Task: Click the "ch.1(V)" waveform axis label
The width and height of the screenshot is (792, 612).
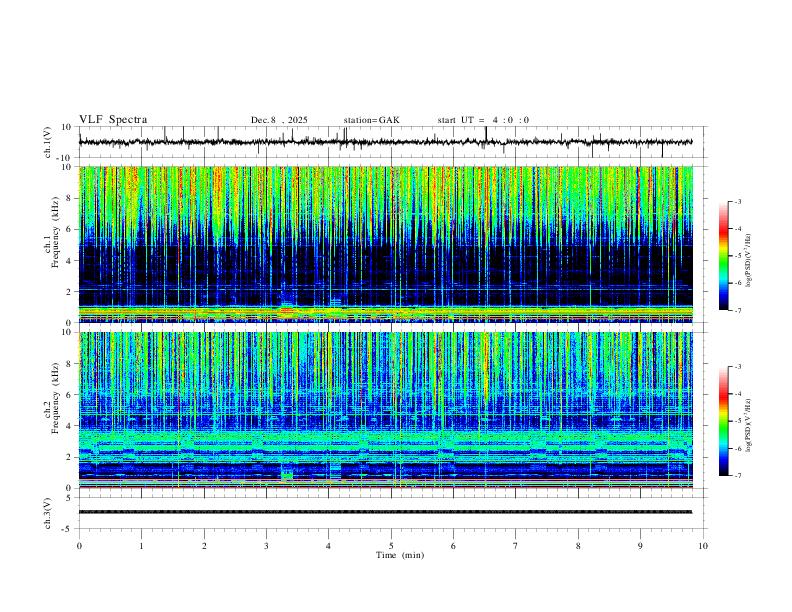Action: 48,142
